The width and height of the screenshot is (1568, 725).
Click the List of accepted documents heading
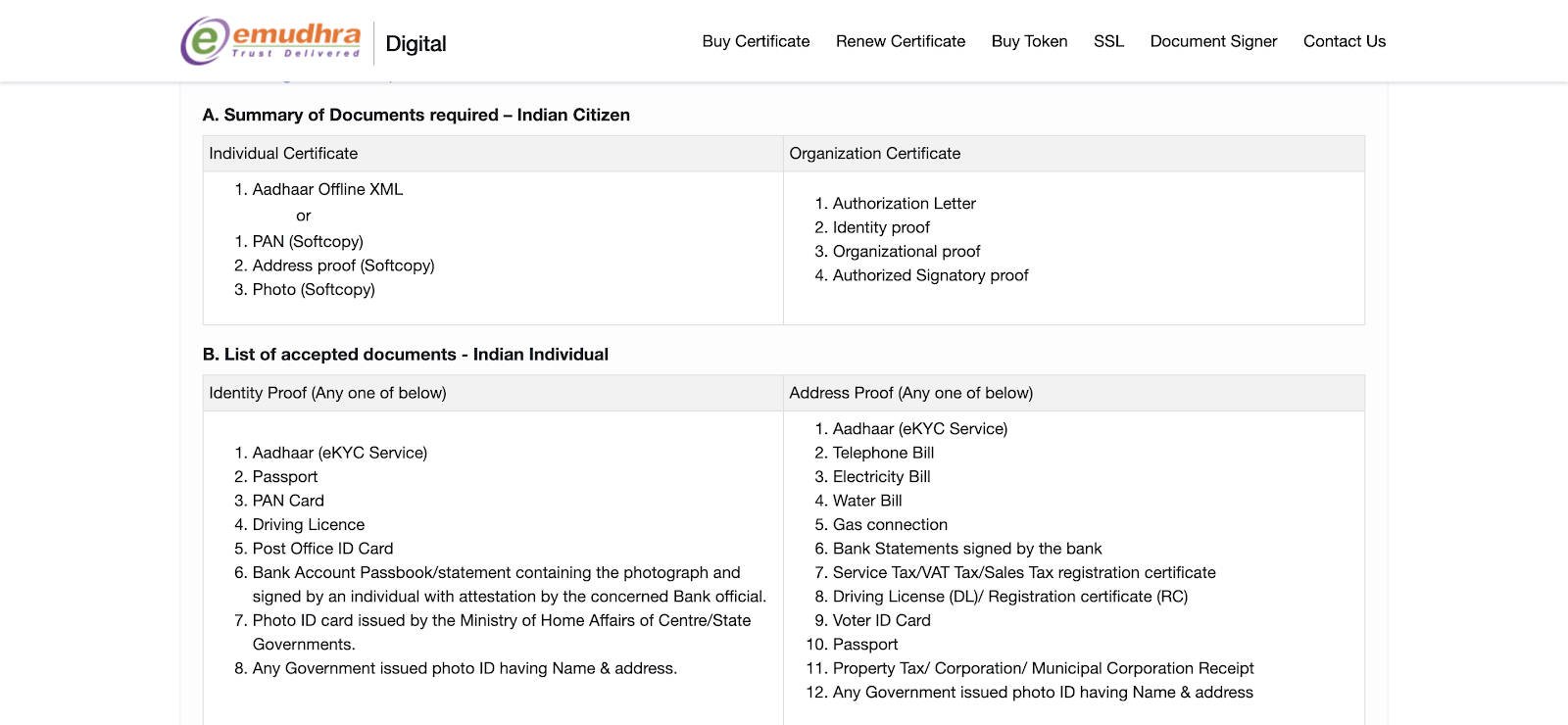[406, 355]
